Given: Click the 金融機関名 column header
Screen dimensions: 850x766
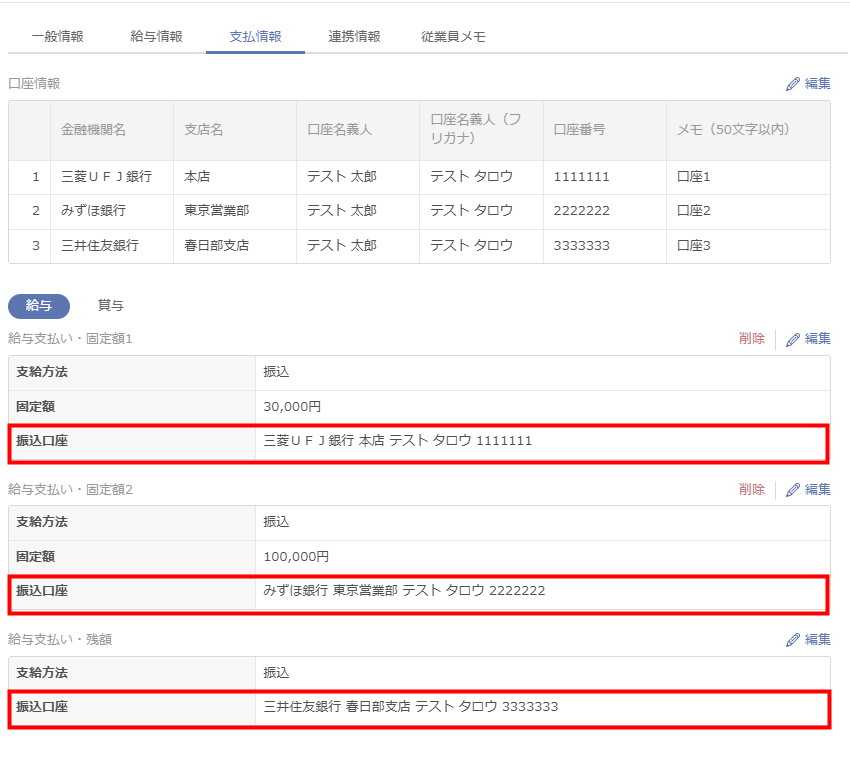Looking at the screenshot, I should pos(93,130).
